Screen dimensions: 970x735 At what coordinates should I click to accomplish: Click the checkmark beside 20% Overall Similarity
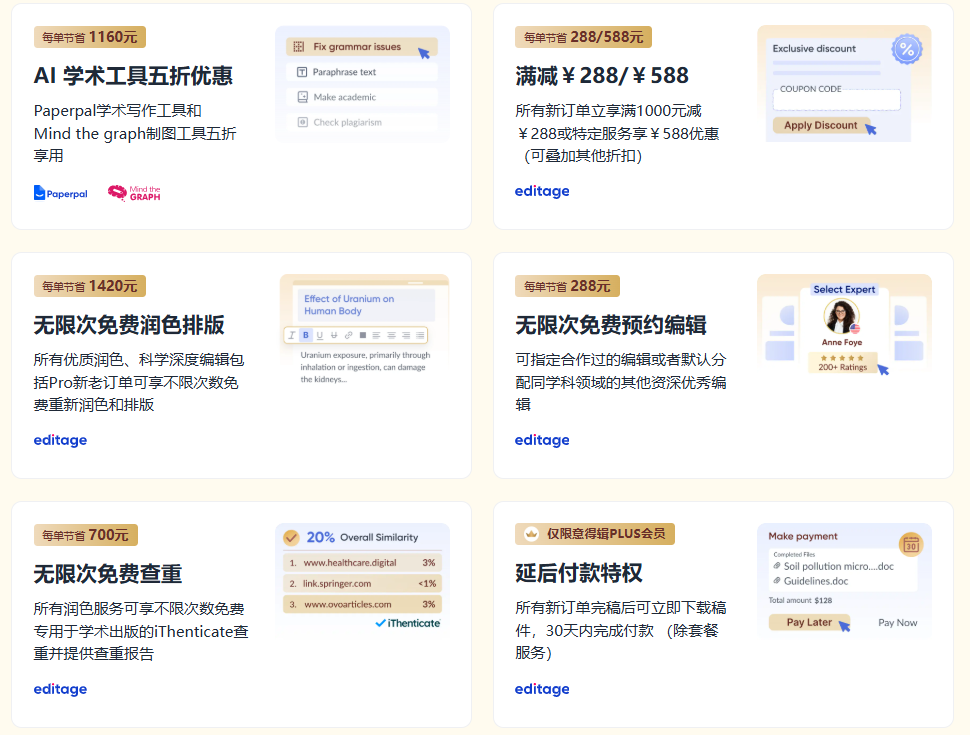[x=293, y=535]
